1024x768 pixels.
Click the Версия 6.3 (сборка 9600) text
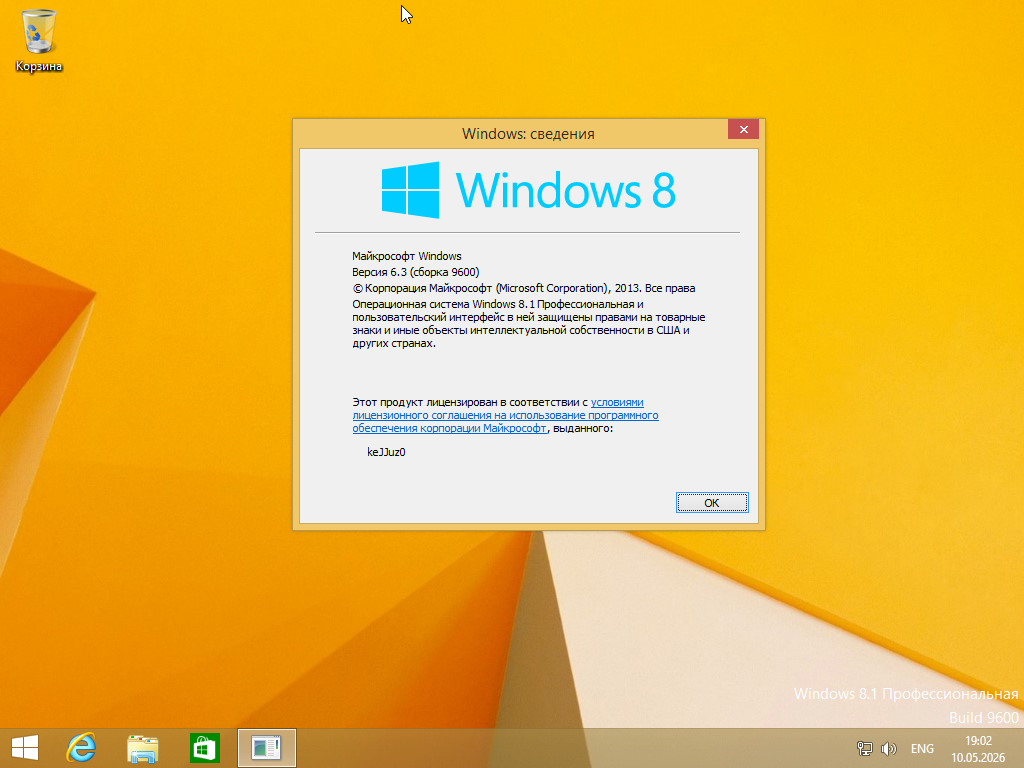pos(415,272)
